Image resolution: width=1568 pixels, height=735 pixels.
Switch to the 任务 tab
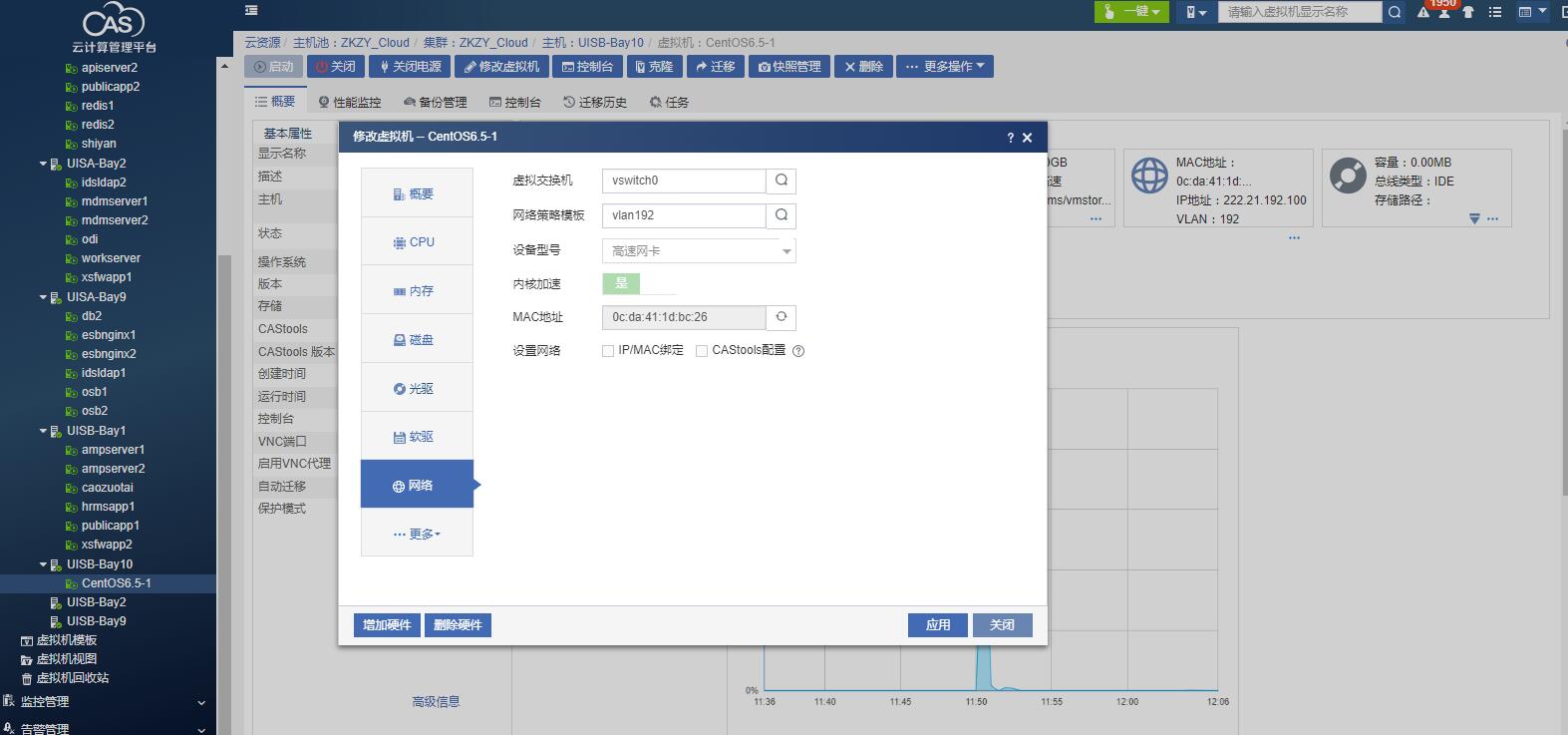[x=669, y=102]
